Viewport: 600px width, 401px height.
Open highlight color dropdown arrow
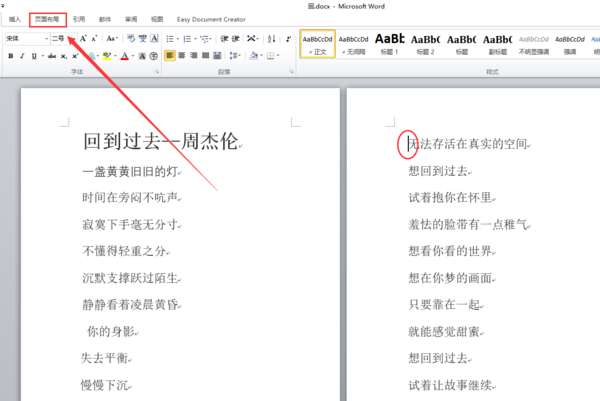pos(115,56)
